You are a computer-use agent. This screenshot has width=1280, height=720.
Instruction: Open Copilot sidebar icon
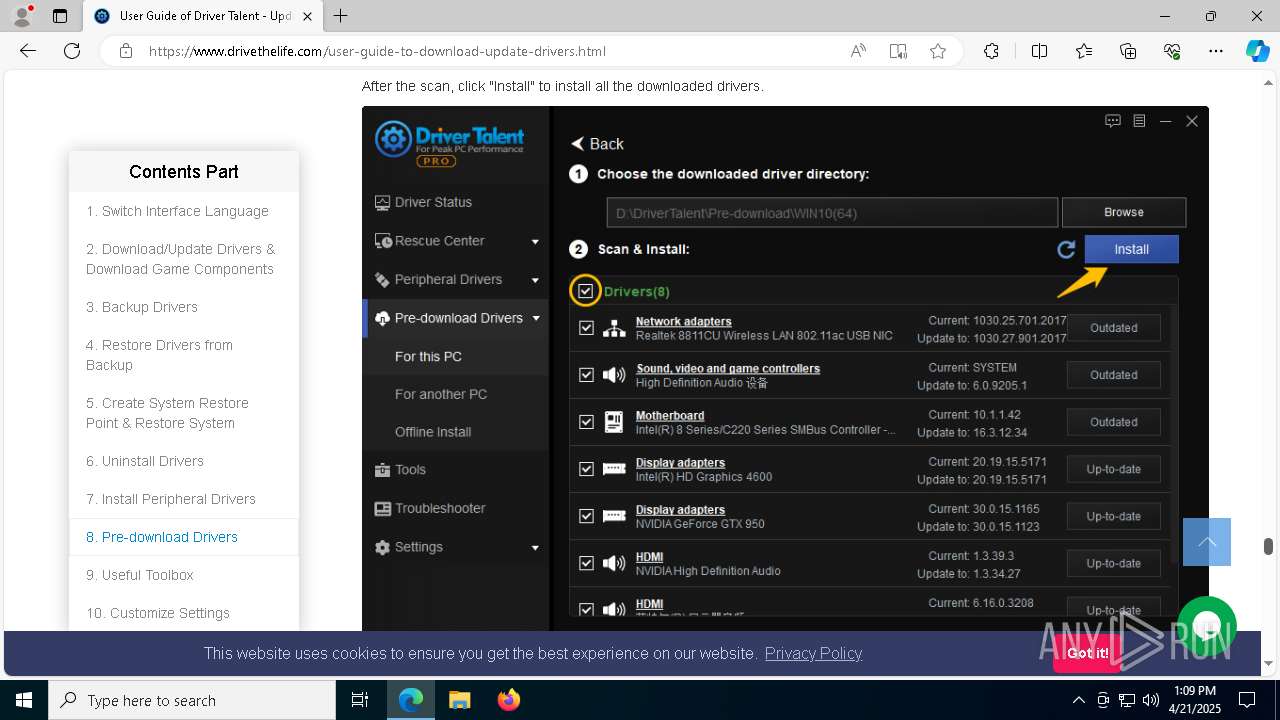tap(1257, 51)
